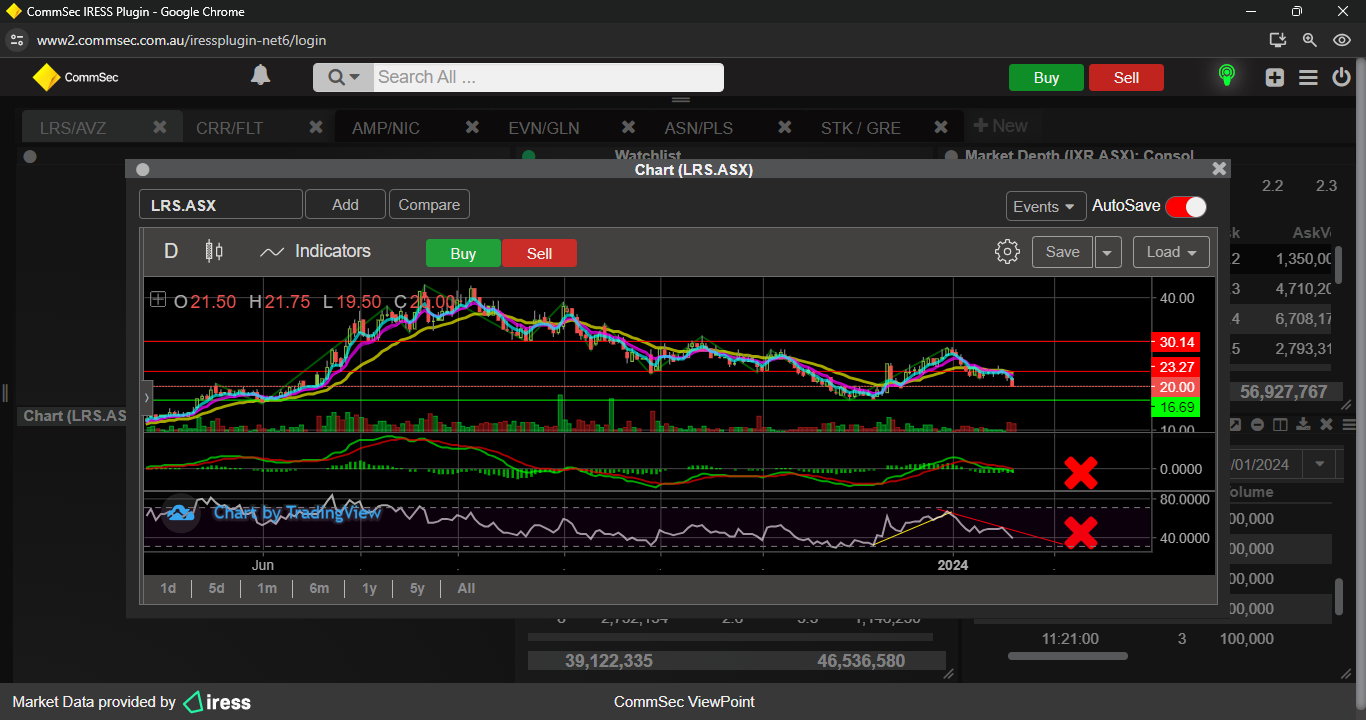This screenshot has width=1366, height=720.
Task: Open the Indicators menu
Action: pyautogui.click(x=315, y=252)
